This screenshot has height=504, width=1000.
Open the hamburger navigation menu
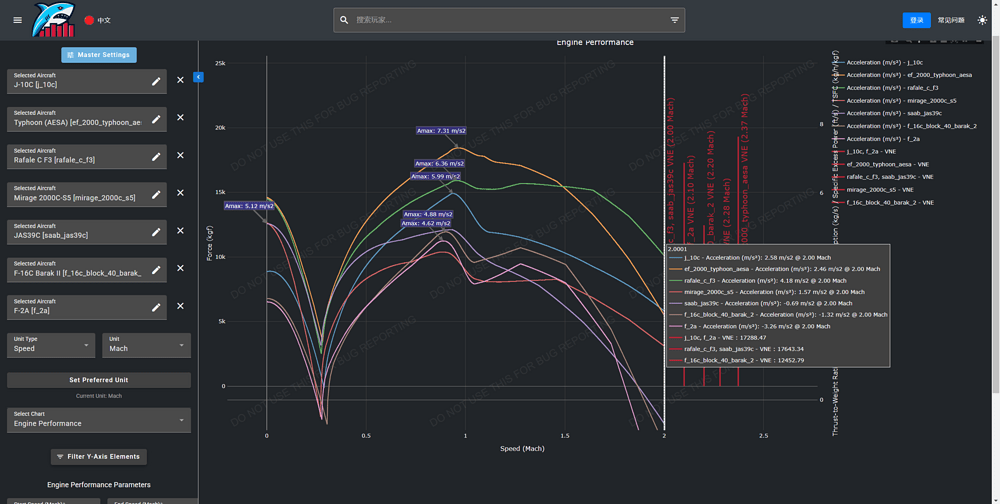(x=17, y=20)
